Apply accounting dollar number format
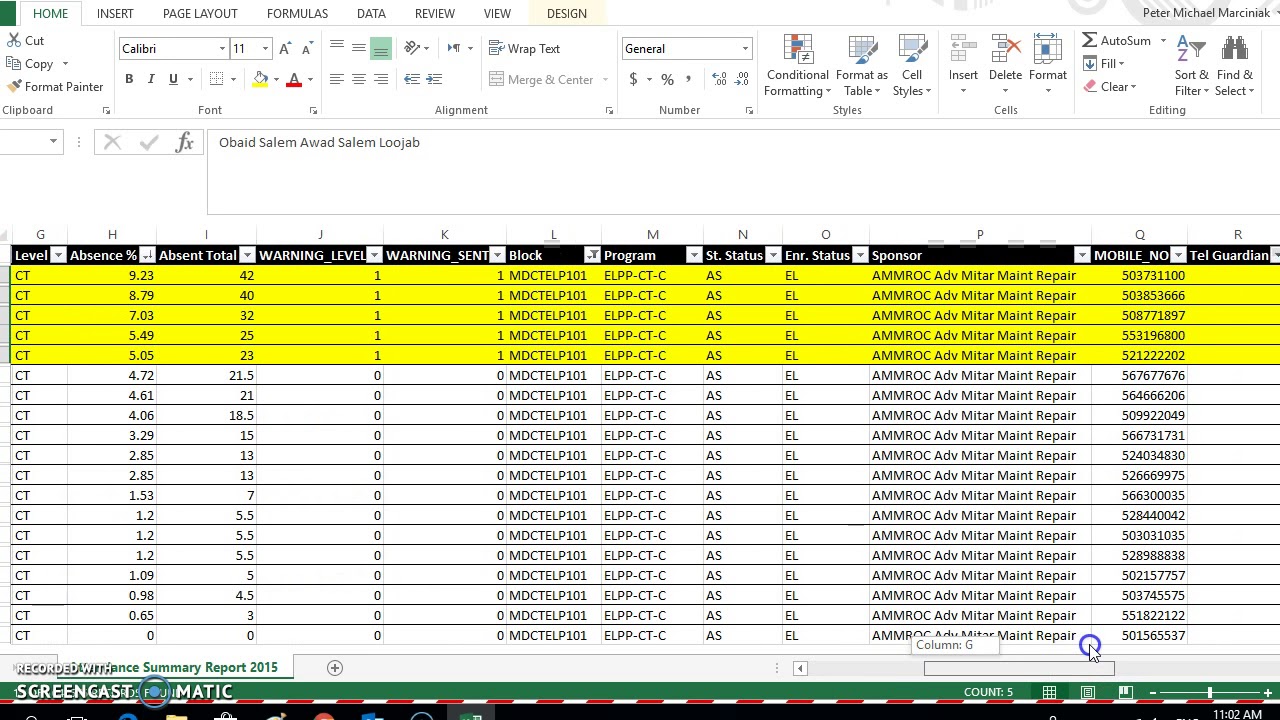The width and height of the screenshot is (1280, 720). [634, 80]
